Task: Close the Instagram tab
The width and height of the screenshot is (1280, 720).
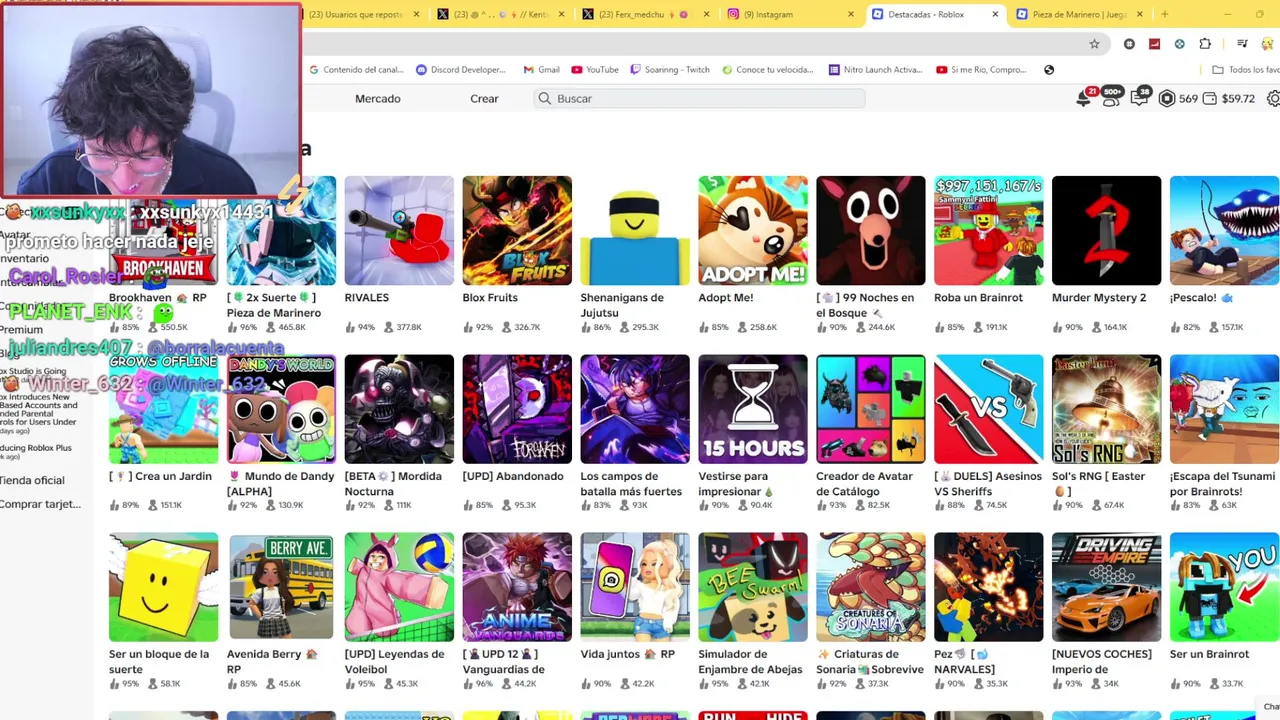Action: point(851,14)
